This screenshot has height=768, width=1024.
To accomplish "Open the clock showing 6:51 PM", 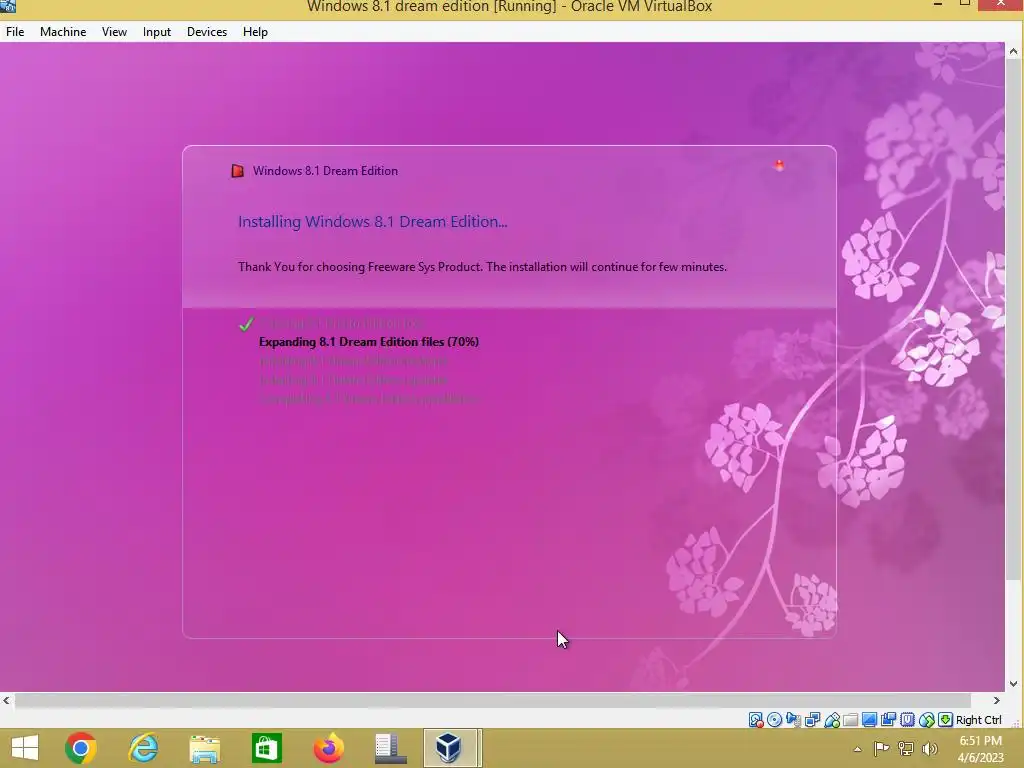I will (980, 748).
